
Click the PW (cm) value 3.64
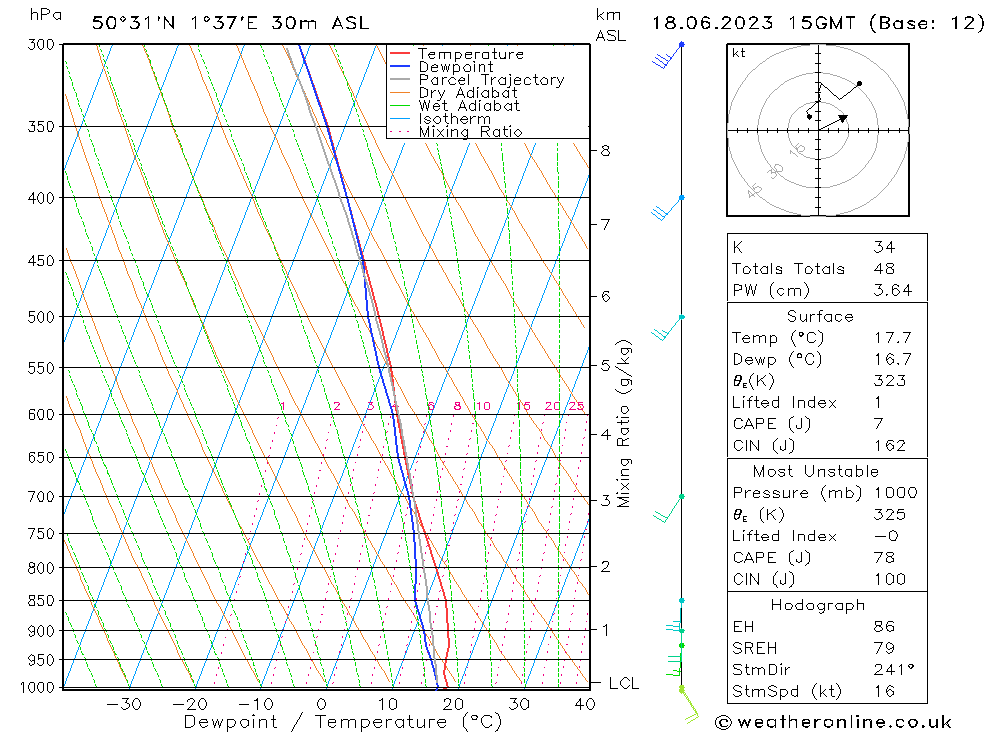[x=893, y=290]
